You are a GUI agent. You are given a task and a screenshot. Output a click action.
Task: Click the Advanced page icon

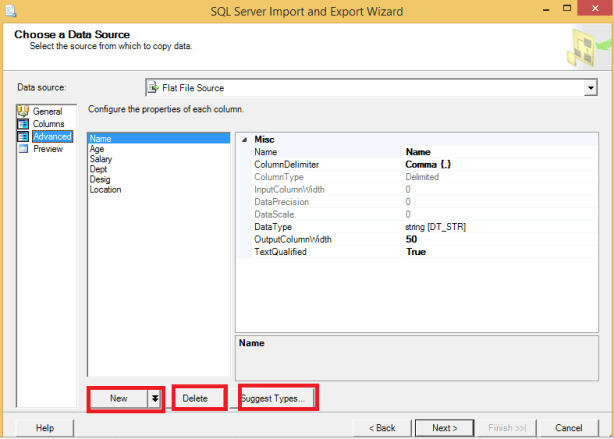[x=24, y=136]
